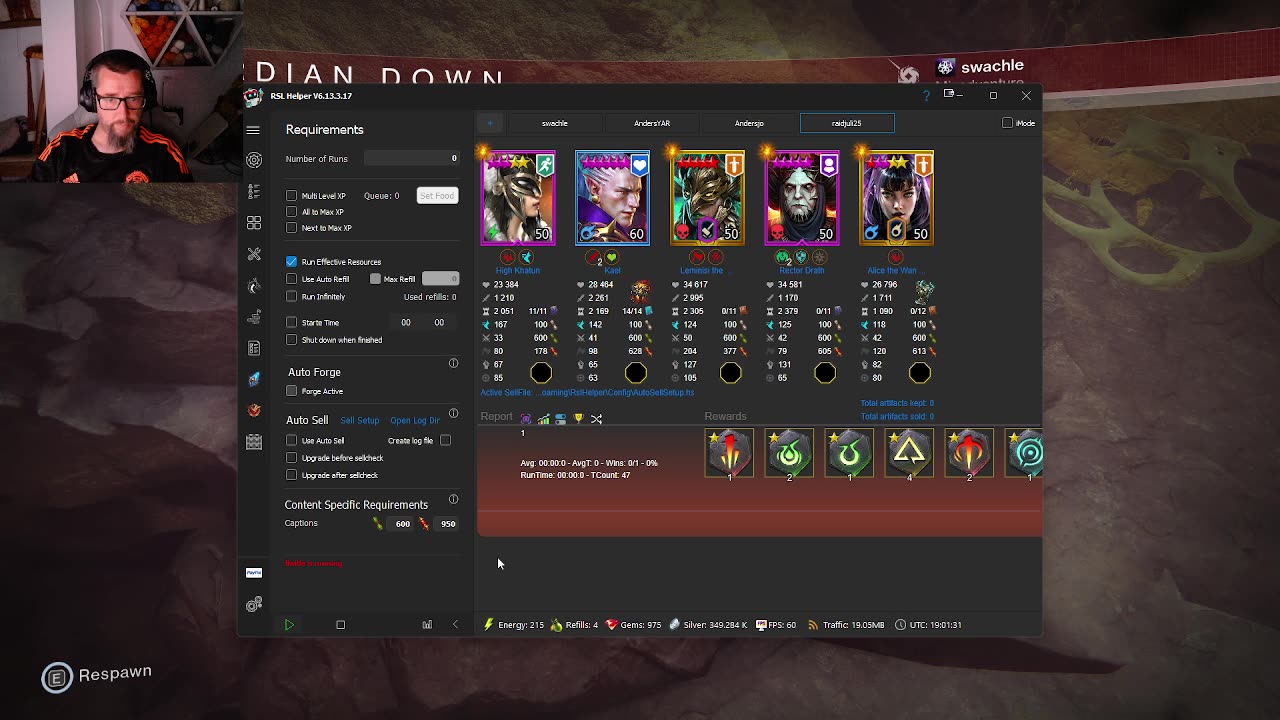The image size is (1280, 720).
Task: Click the target icon below the hamburger menu
Action: pyautogui.click(x=254, y=160)
